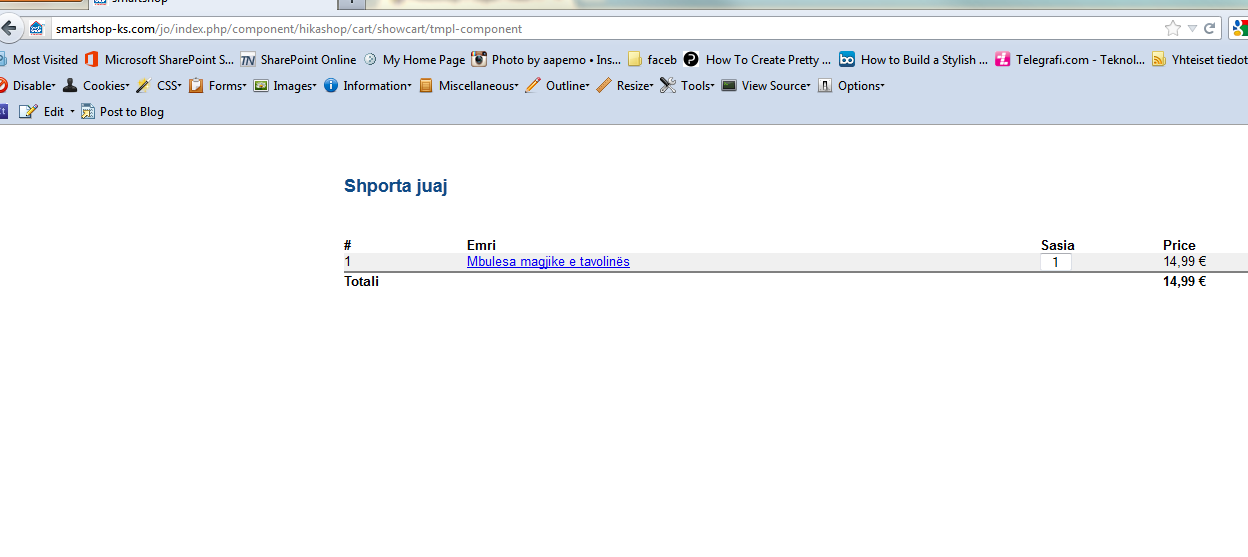Open Photo by aapemo Instagram bookmark
1248x557 pixels.
point(546,60)
